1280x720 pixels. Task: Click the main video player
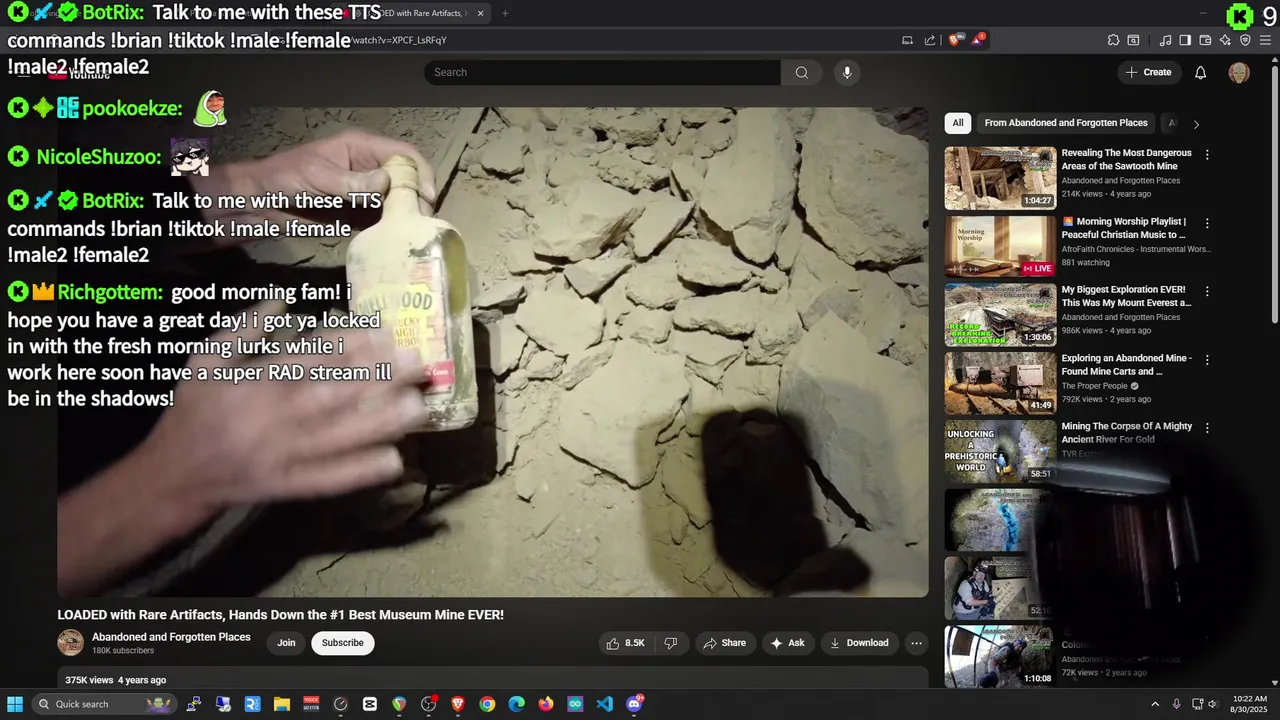(493, 352)
